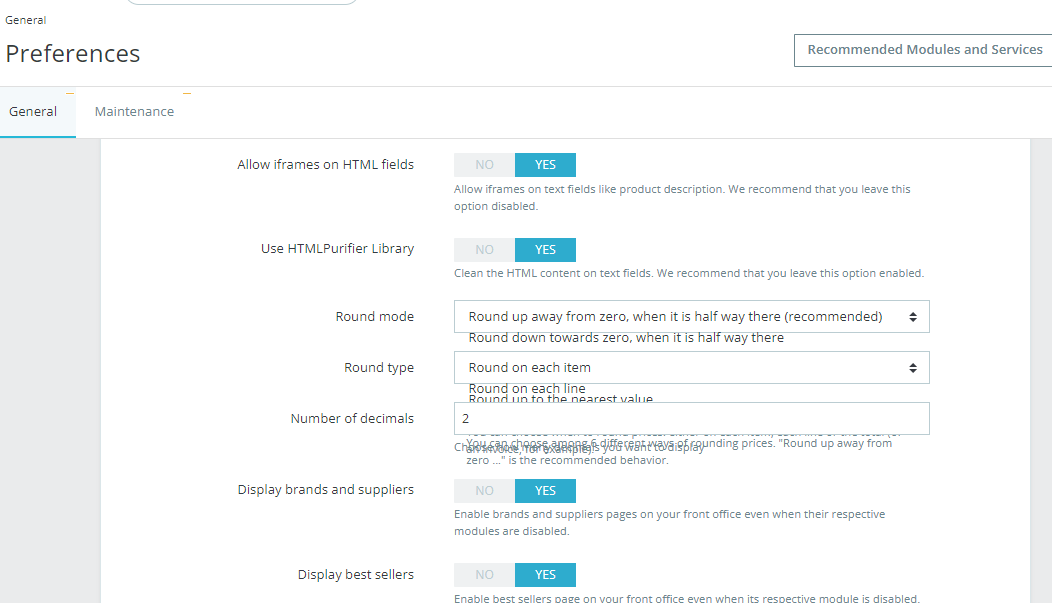Open the Round mode dropdown
The image size is (1052, 603).
point(690,317)
